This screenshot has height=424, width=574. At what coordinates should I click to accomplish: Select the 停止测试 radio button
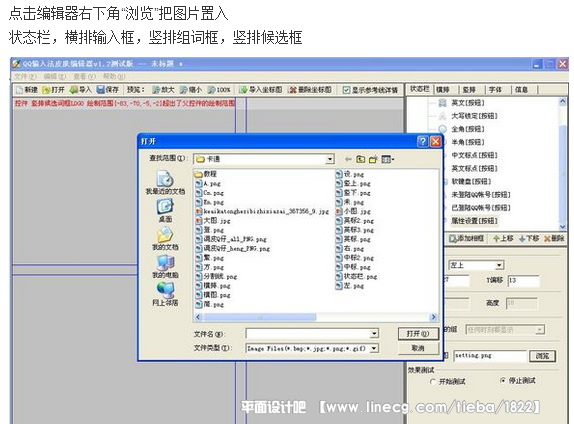(503, 381)
